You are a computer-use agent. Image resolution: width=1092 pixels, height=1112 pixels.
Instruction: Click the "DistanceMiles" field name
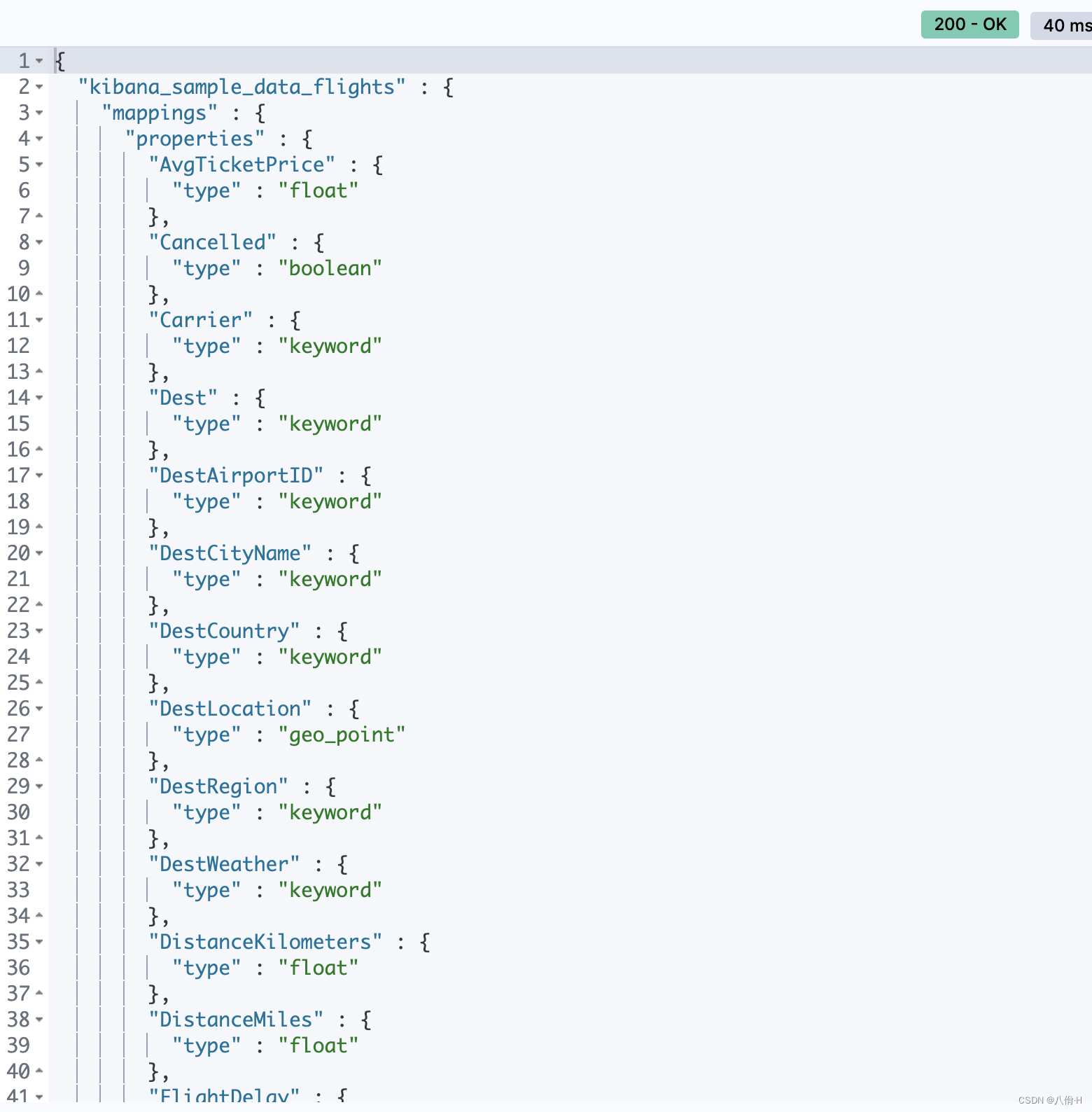point(236,1020)
